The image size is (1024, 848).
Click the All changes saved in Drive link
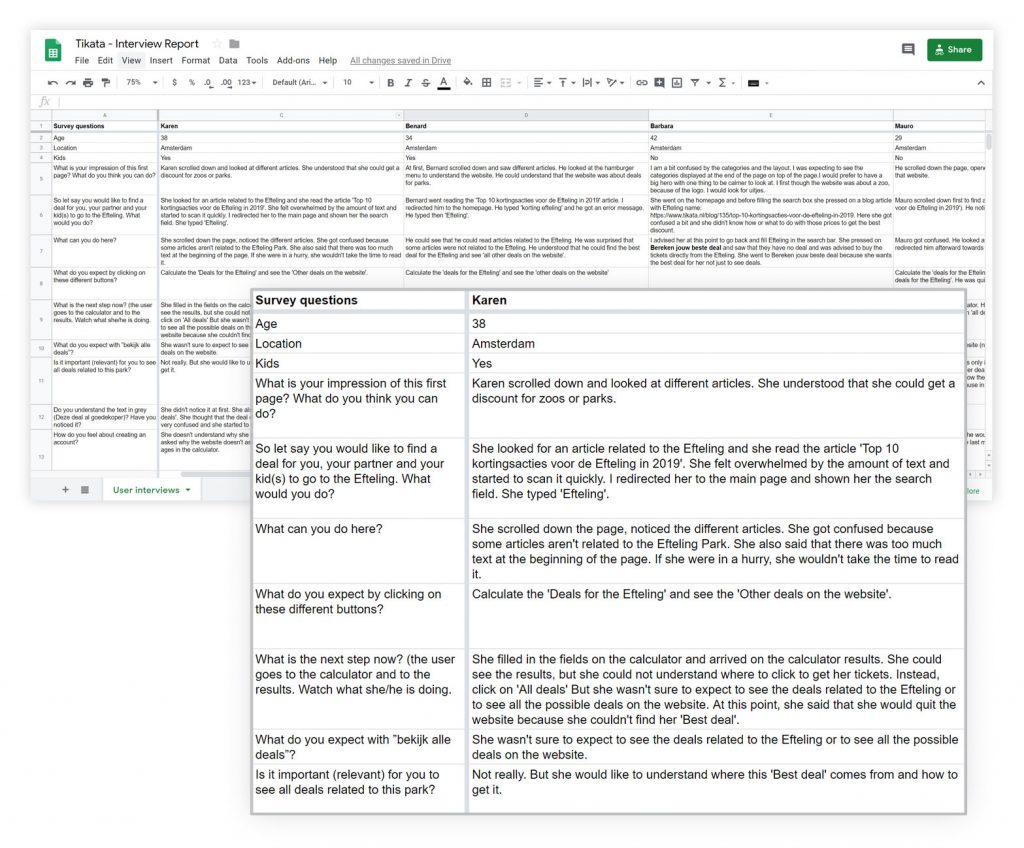point(401,60)
